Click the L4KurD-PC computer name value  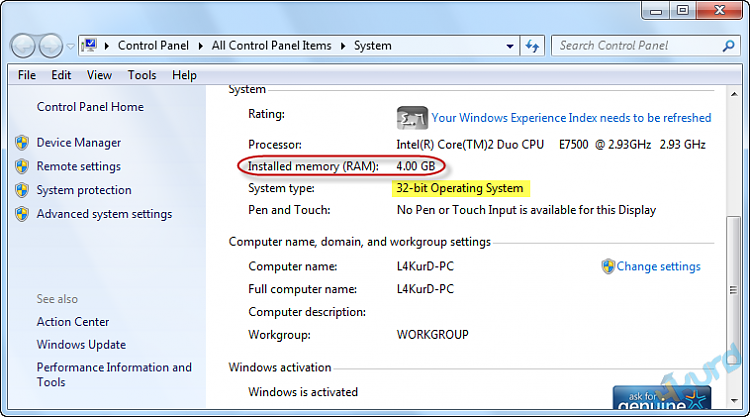click(x=425, y=266)
